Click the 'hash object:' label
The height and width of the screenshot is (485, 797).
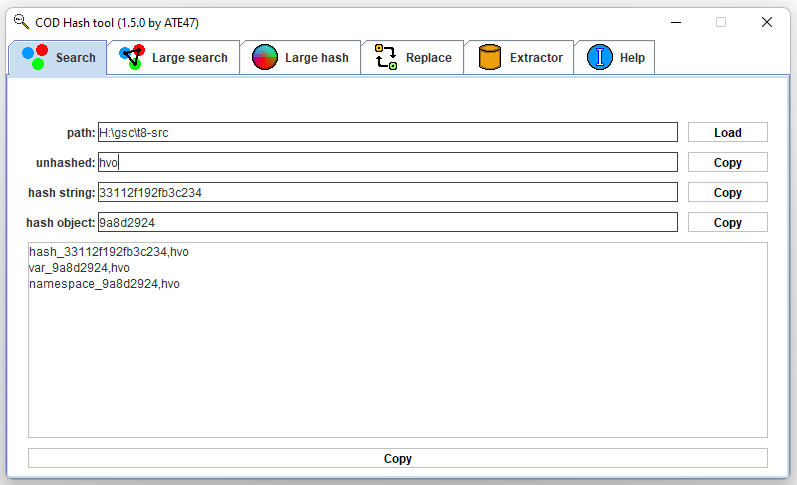tap(60, 223)
